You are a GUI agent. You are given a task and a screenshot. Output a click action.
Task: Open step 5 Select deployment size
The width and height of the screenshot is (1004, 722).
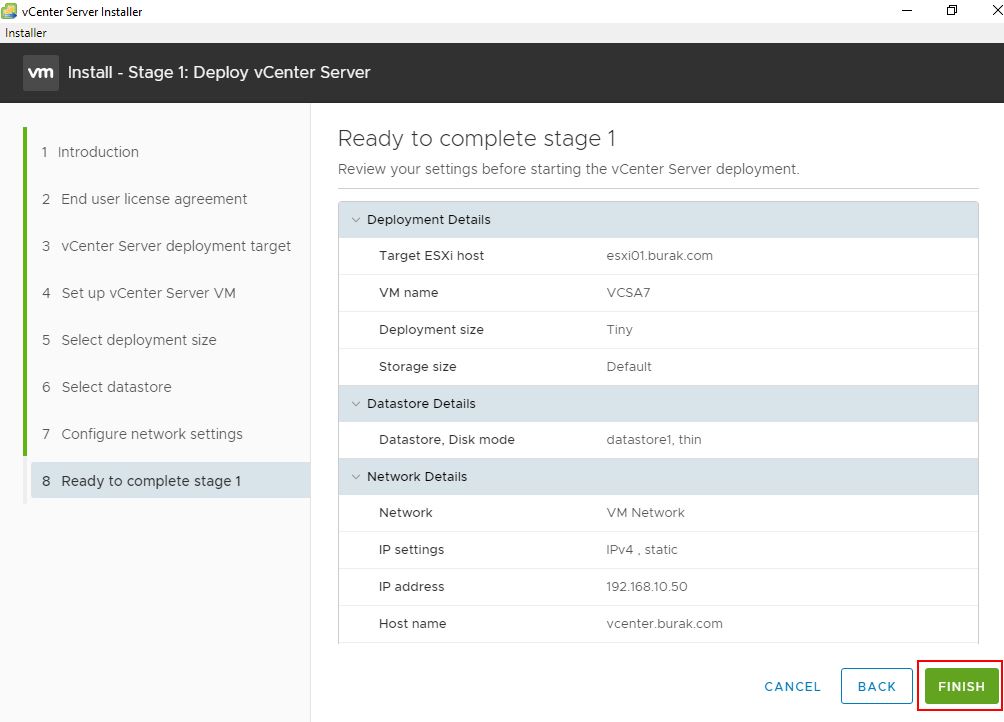(129, 340)
